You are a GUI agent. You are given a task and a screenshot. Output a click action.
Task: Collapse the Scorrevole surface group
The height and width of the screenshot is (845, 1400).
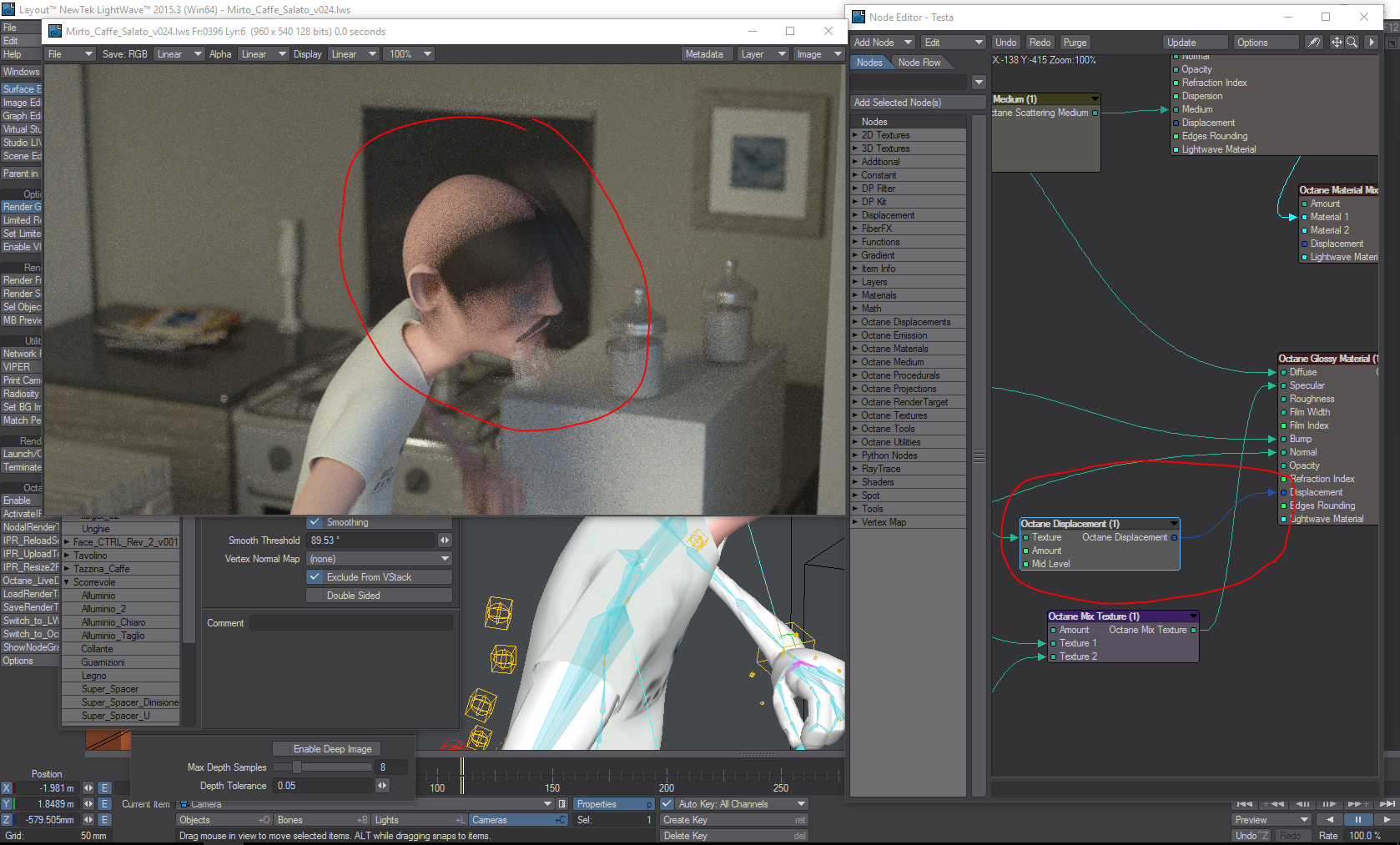tap(67, 582)
